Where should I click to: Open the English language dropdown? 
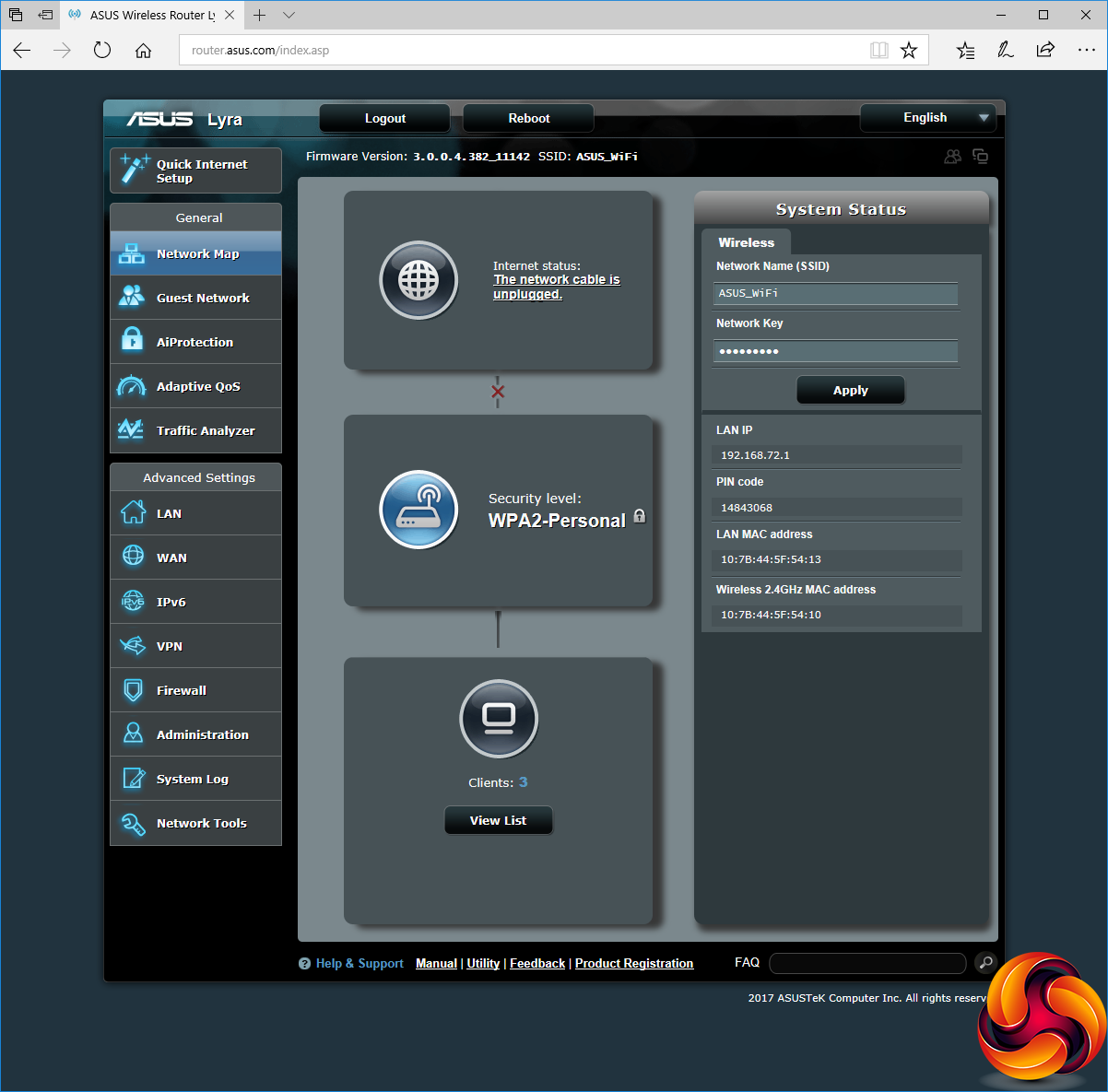(928, 118)
